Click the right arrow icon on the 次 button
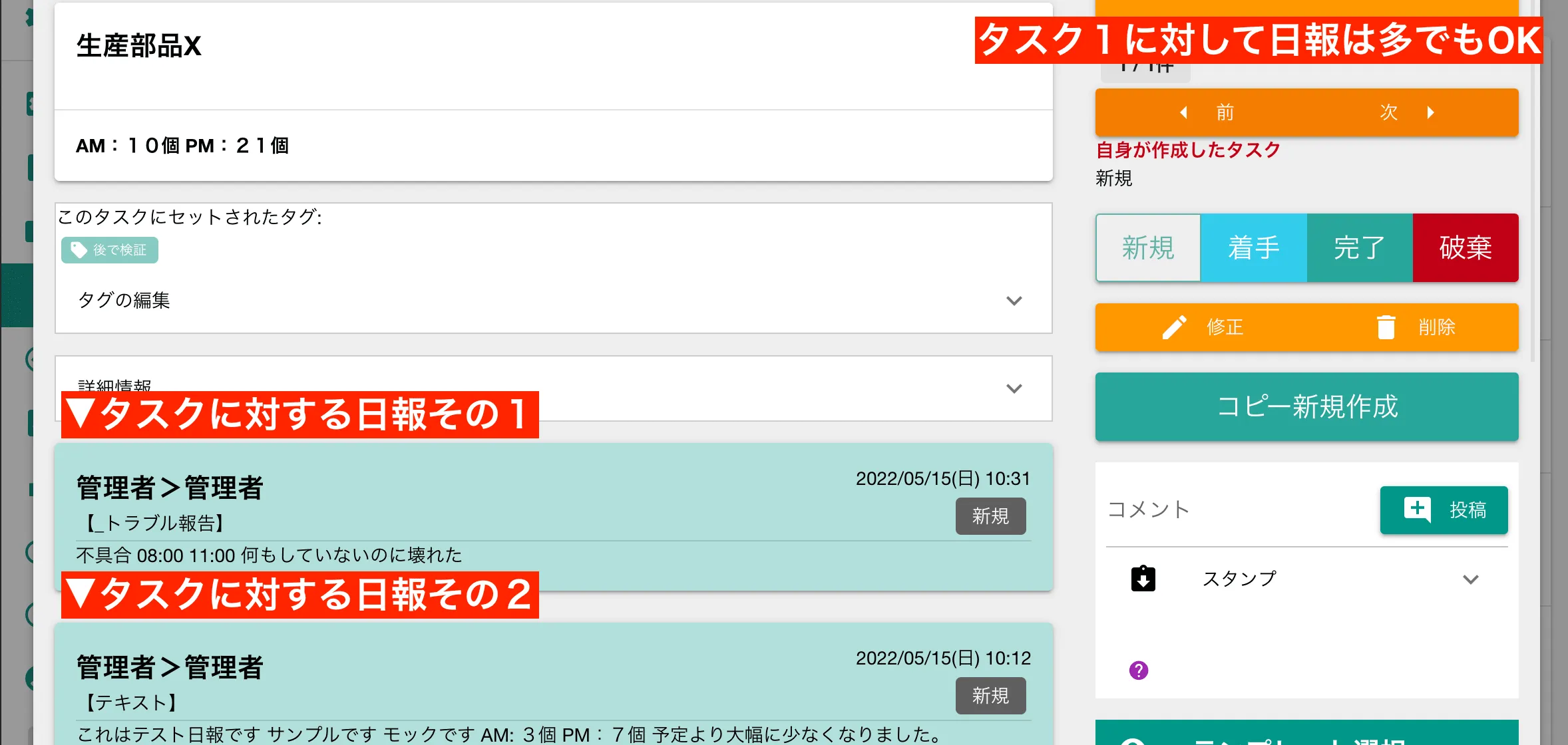Viewport: 1568px width, 745px height. 1430,112
